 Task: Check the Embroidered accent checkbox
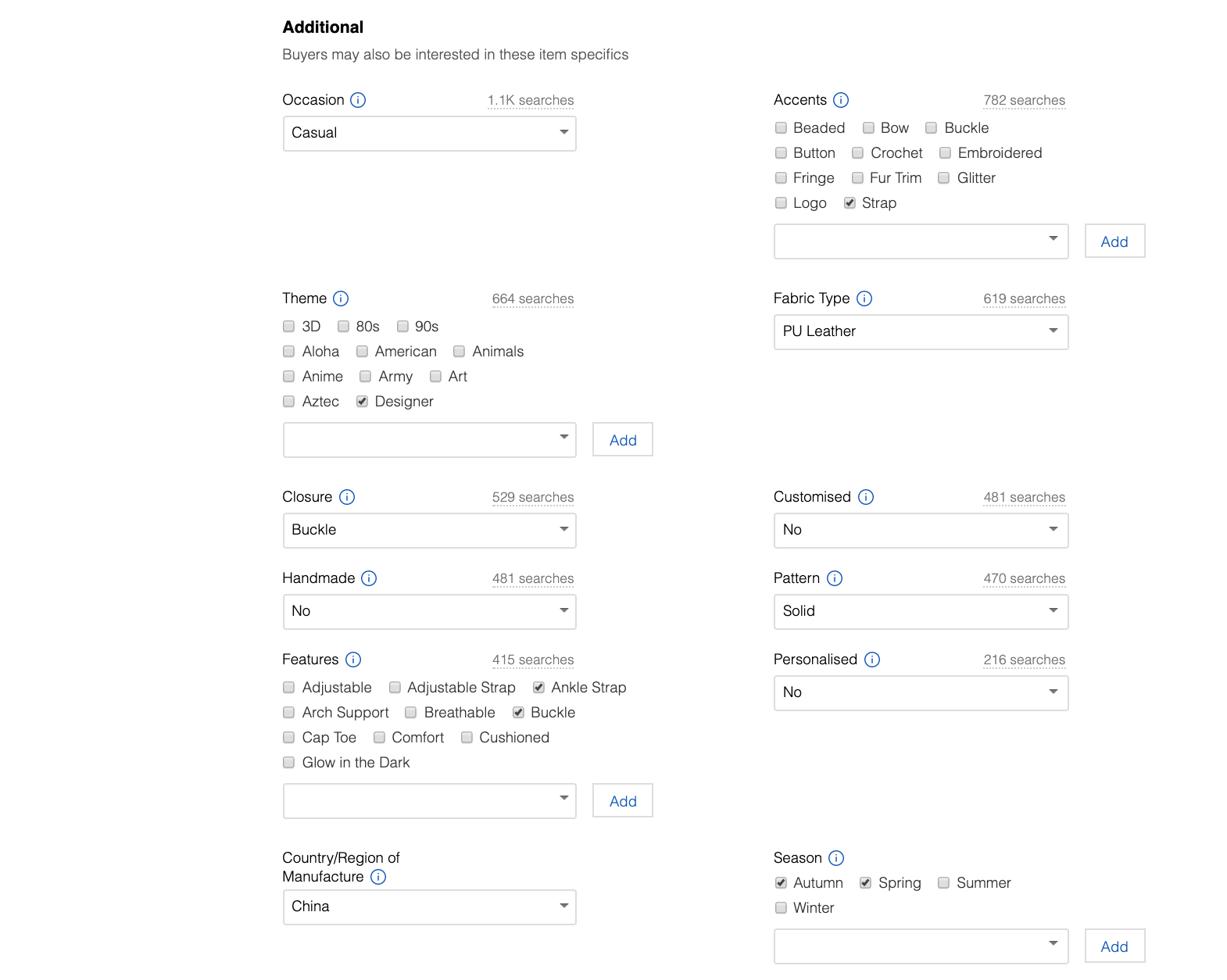pos(945,153)
